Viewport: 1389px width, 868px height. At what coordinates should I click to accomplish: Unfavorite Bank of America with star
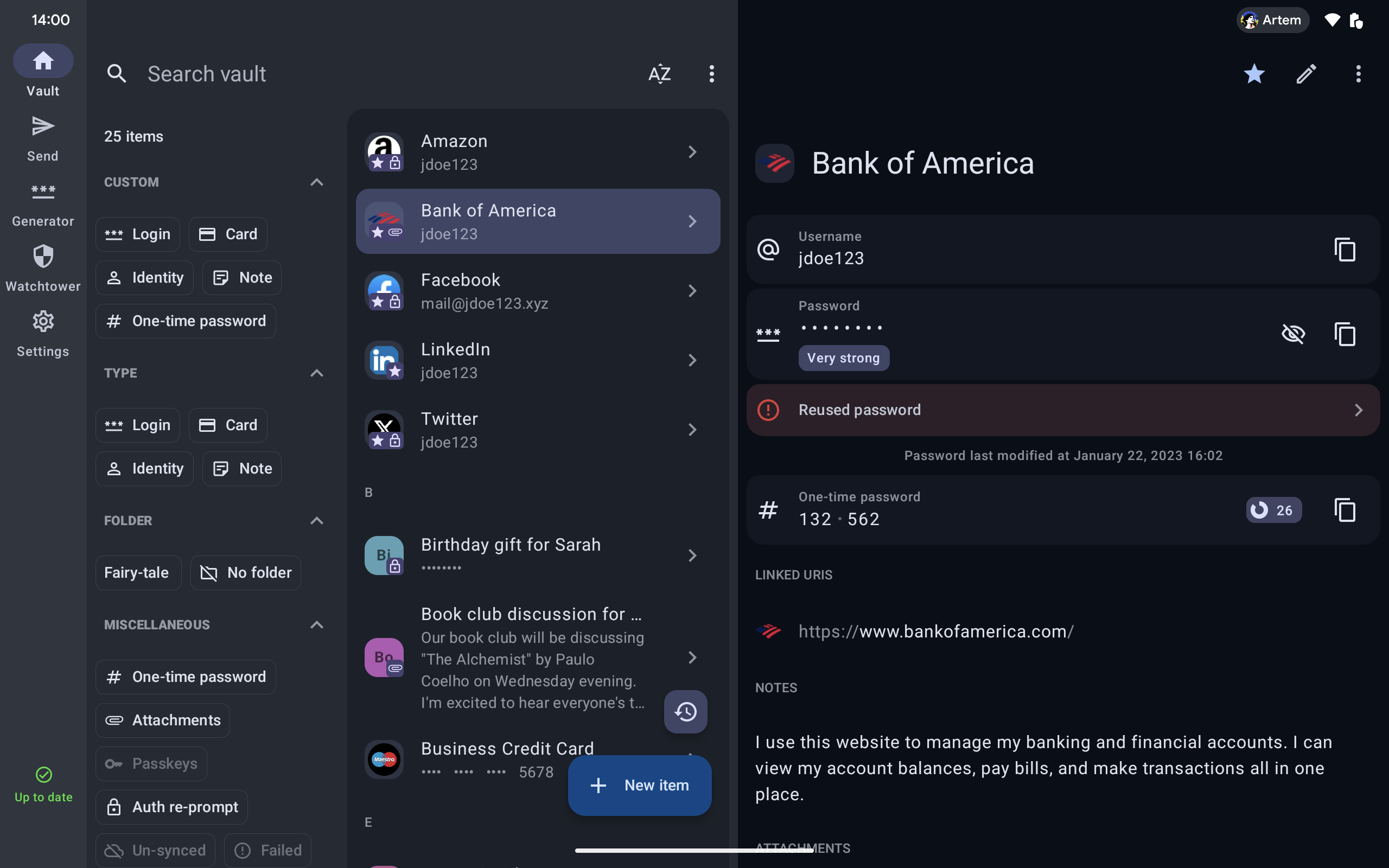pos(1254,73)
